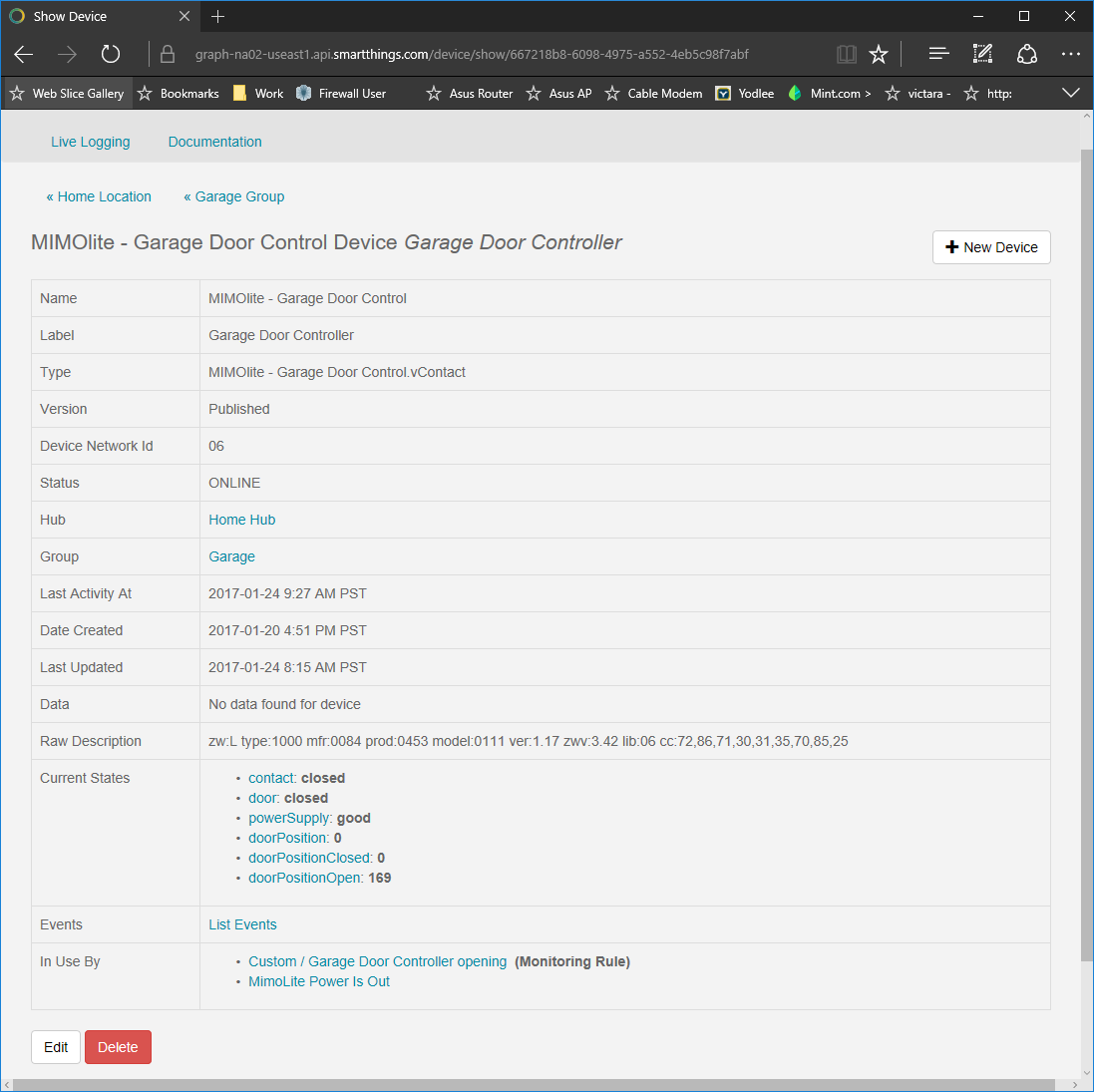The height and width of the screenshot is (1092, 1094).
Task: Open Asus AP bookmark
Action: click(558, 94)
